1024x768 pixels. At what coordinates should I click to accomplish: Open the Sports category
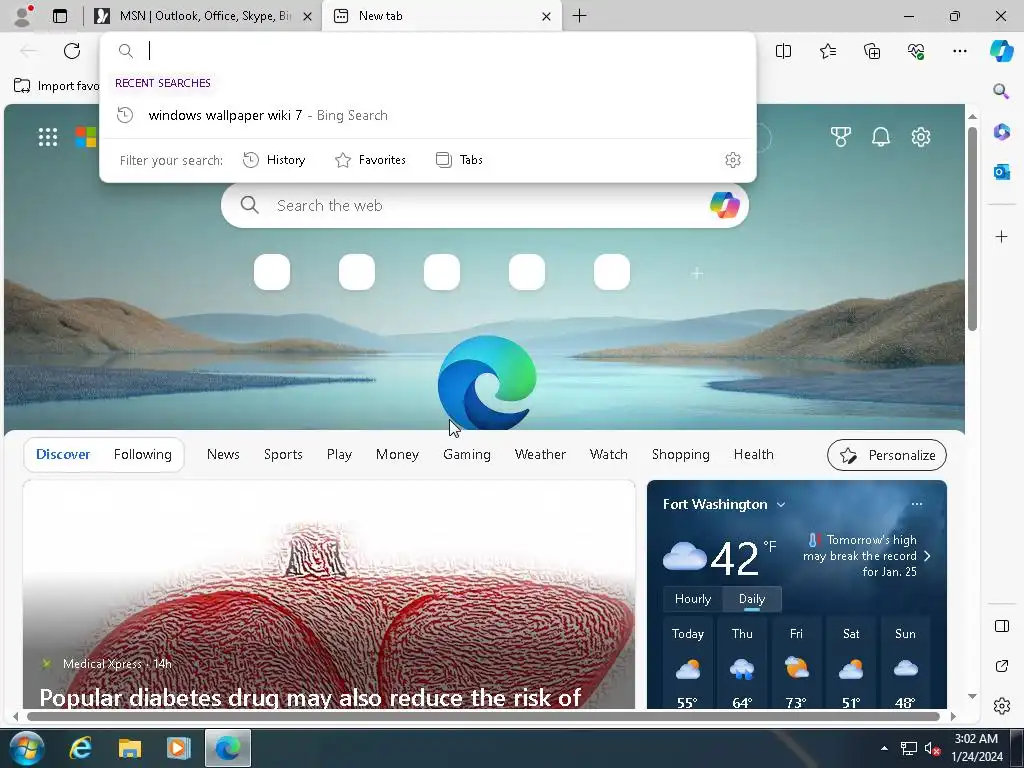[283, 454]
